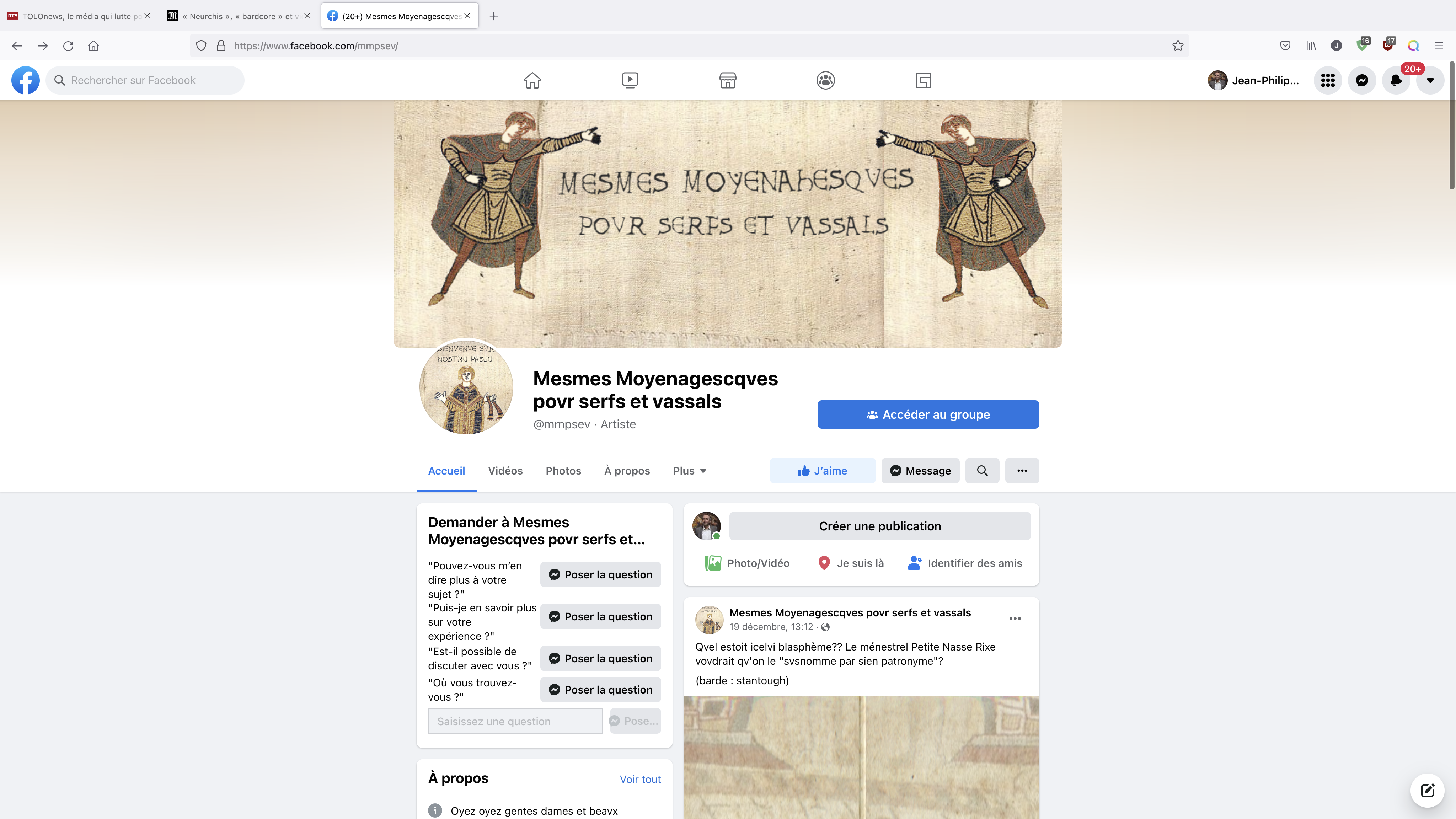Go forward with browser forward arrow

42,46
